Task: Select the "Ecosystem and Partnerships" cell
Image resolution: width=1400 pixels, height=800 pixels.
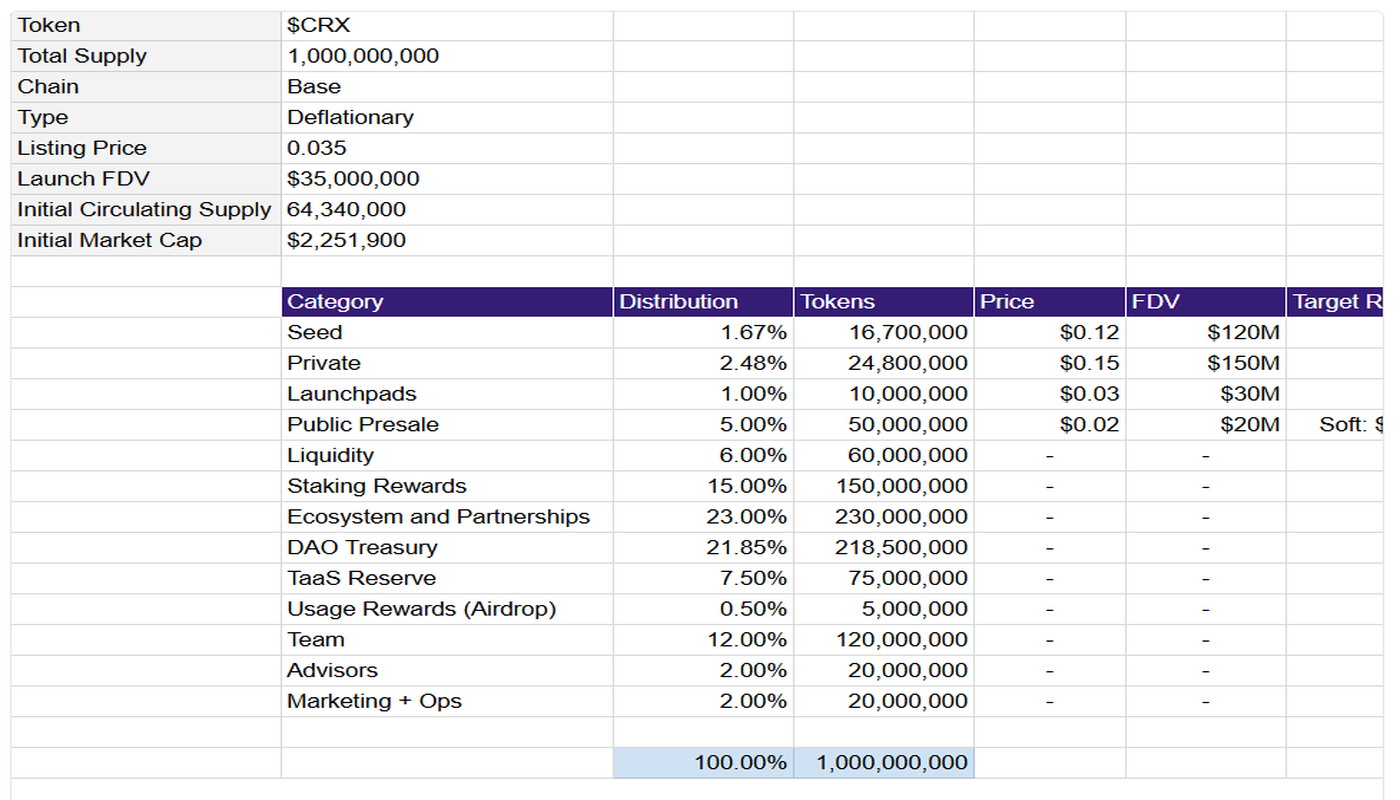Action: click(x=447, y=517)
